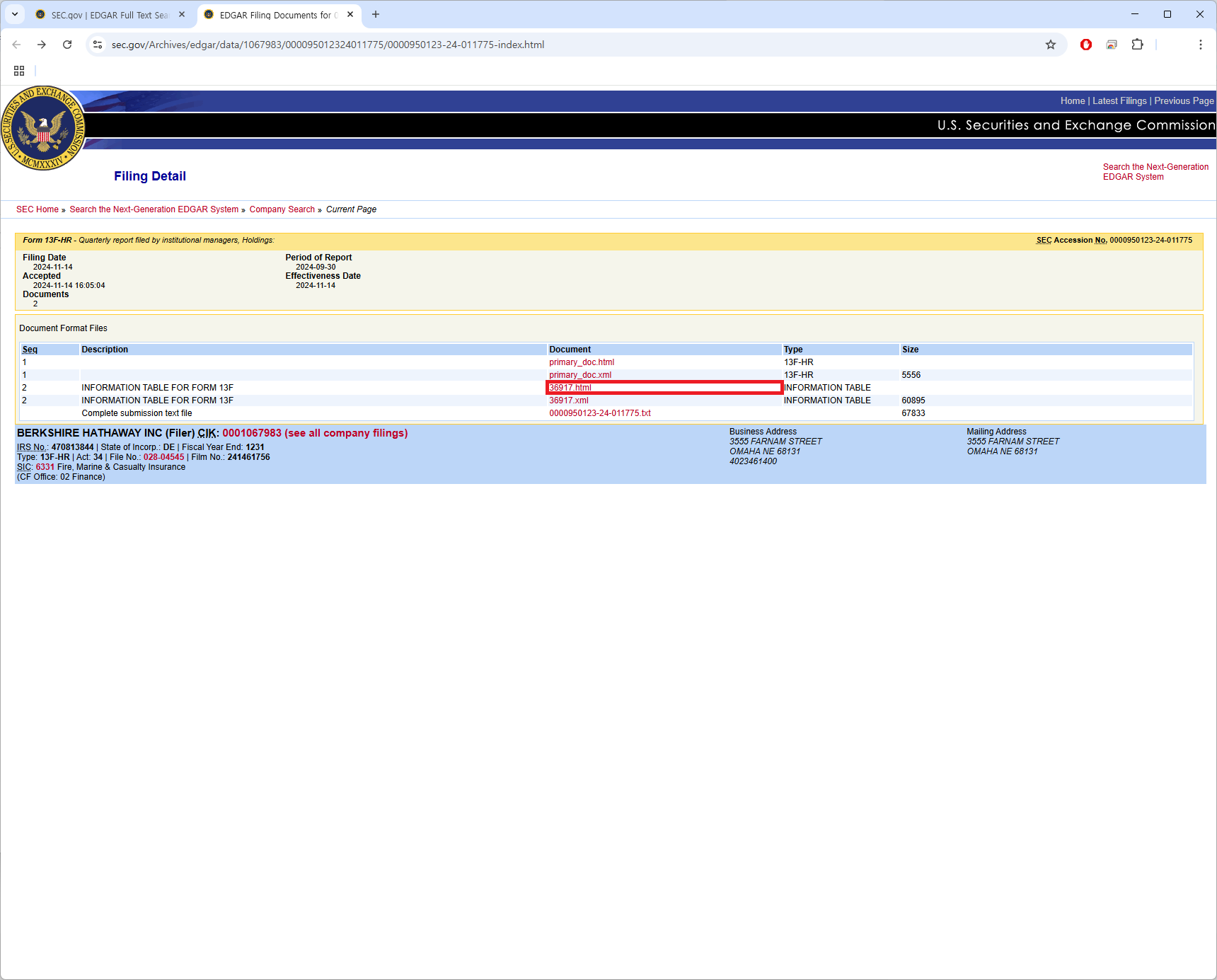Open site information icon in address bar
The image size is (1217, 980).
point(98,45)
